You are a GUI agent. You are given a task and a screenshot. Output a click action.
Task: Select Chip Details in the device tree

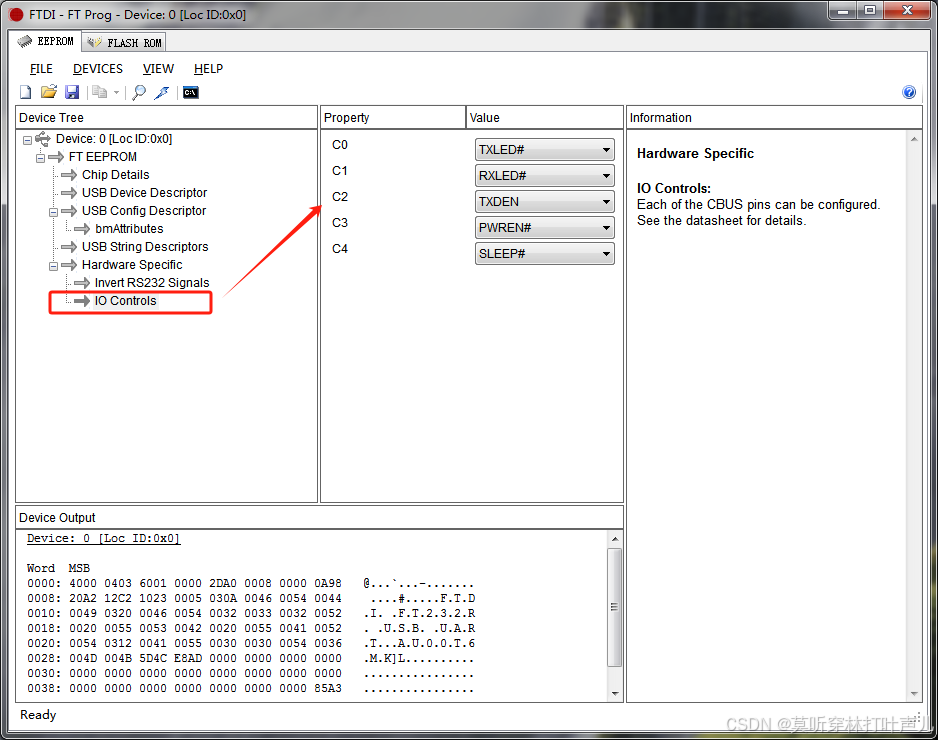click(x=115, y=175)
